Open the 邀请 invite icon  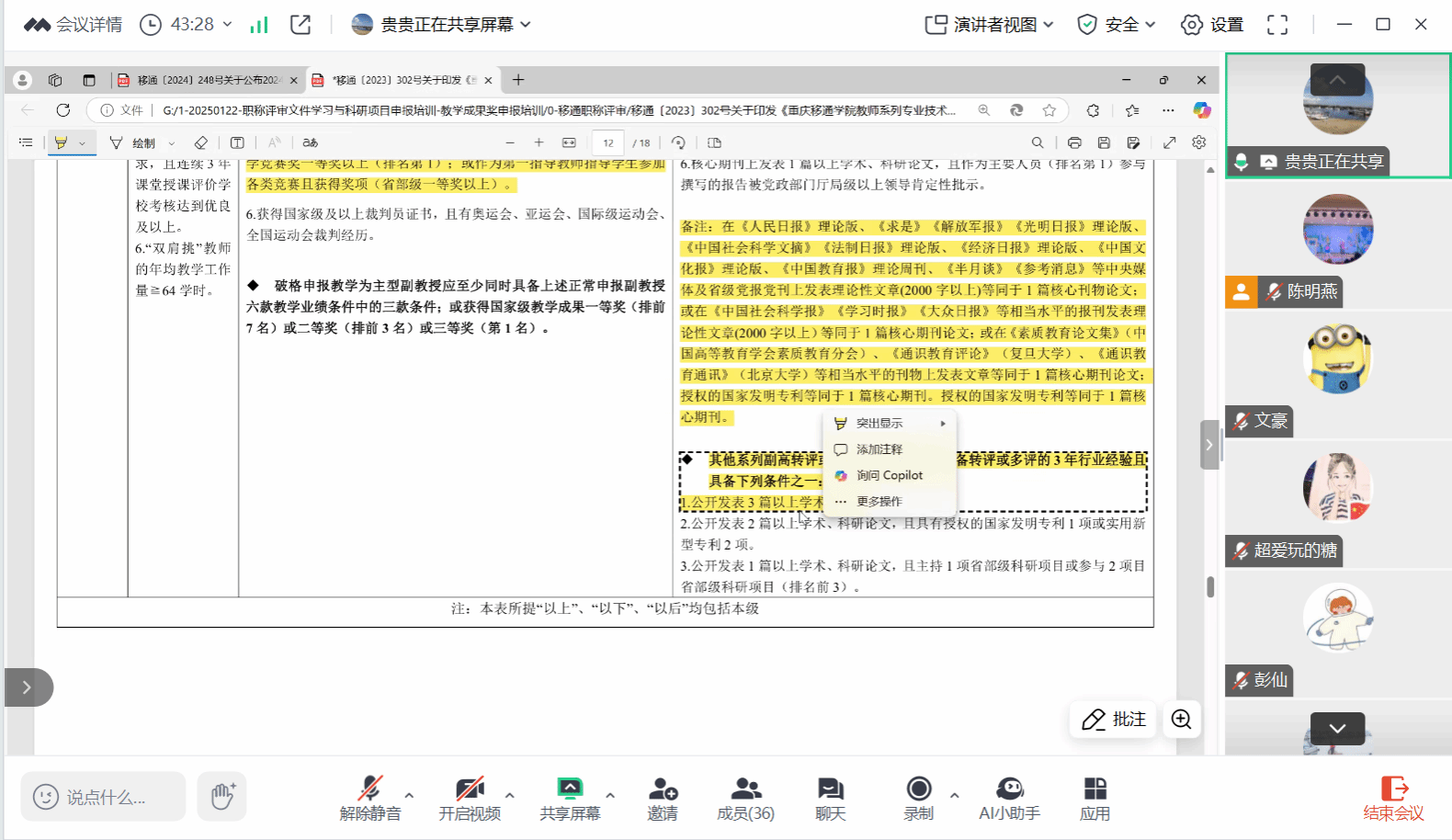663,798
